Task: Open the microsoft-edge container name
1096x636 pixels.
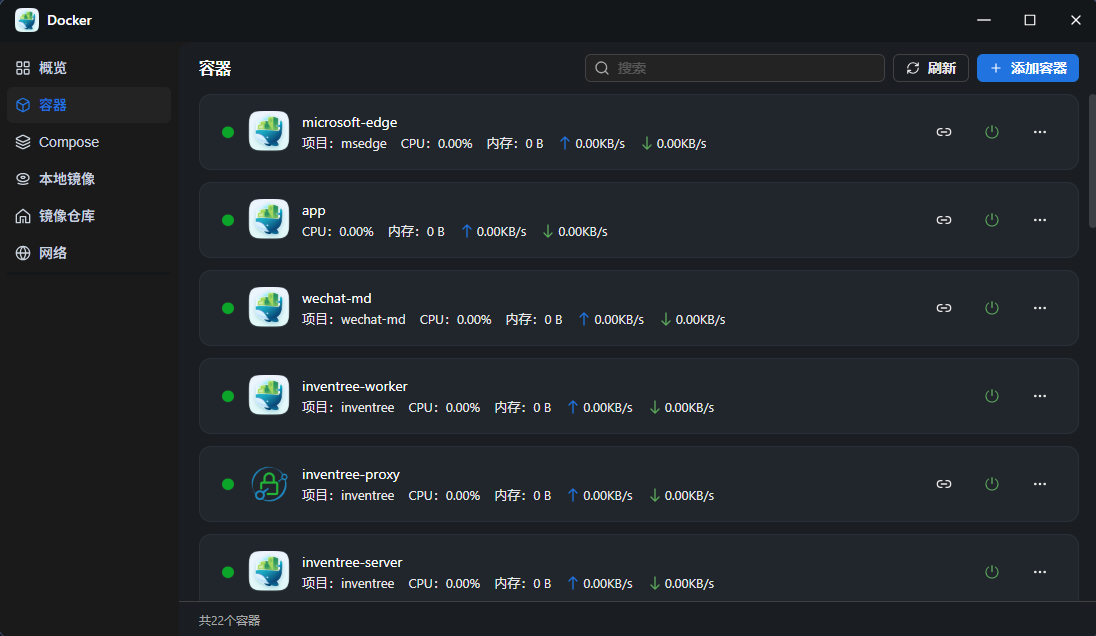Action: [349, 122]
